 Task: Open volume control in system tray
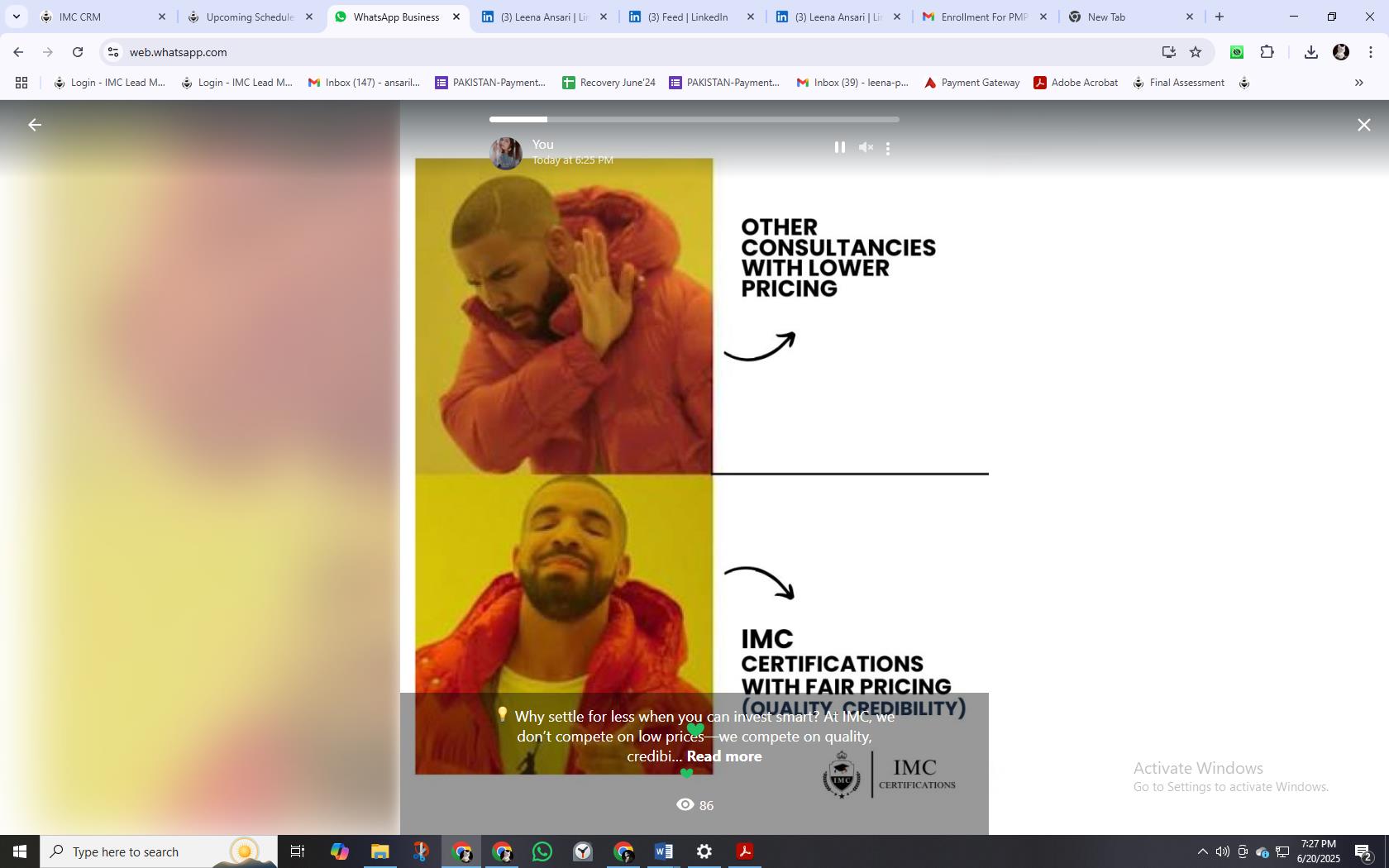pyautogui.click(x=1223, y=851)
